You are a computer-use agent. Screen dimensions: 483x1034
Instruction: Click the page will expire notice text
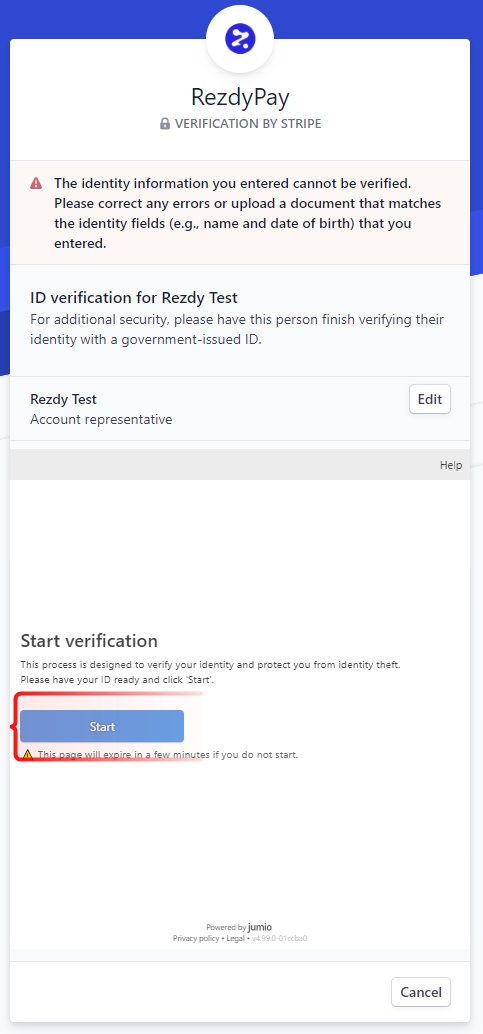pyautogui.click(x=168, y=754)
